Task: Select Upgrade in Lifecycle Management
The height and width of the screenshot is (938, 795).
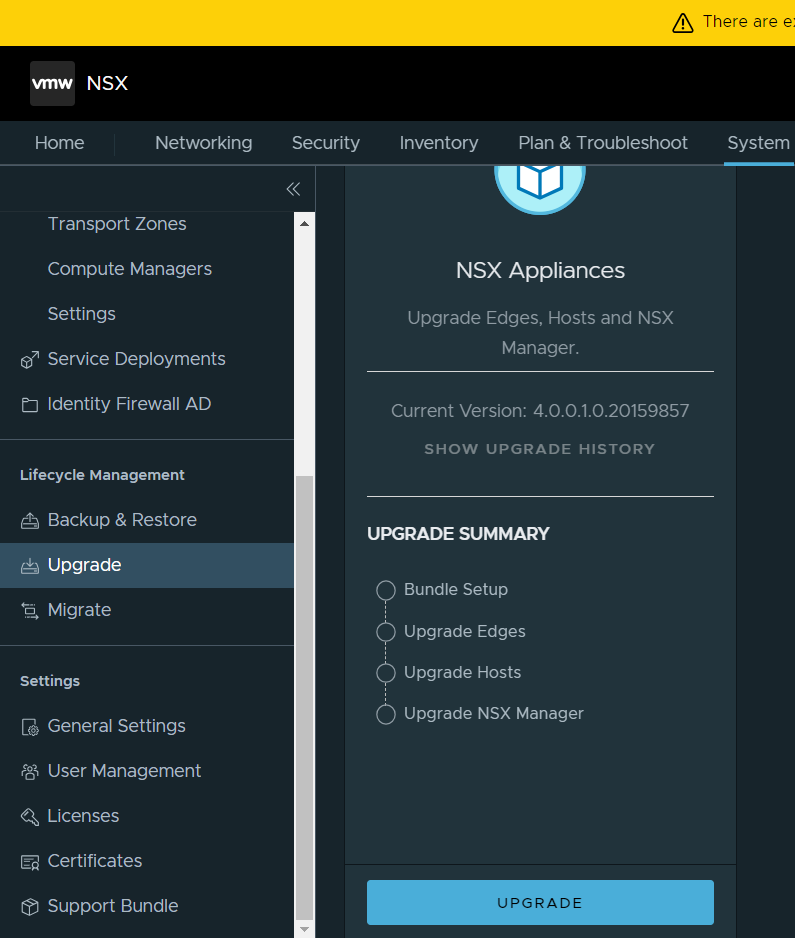Action: (x=147, y=565)
